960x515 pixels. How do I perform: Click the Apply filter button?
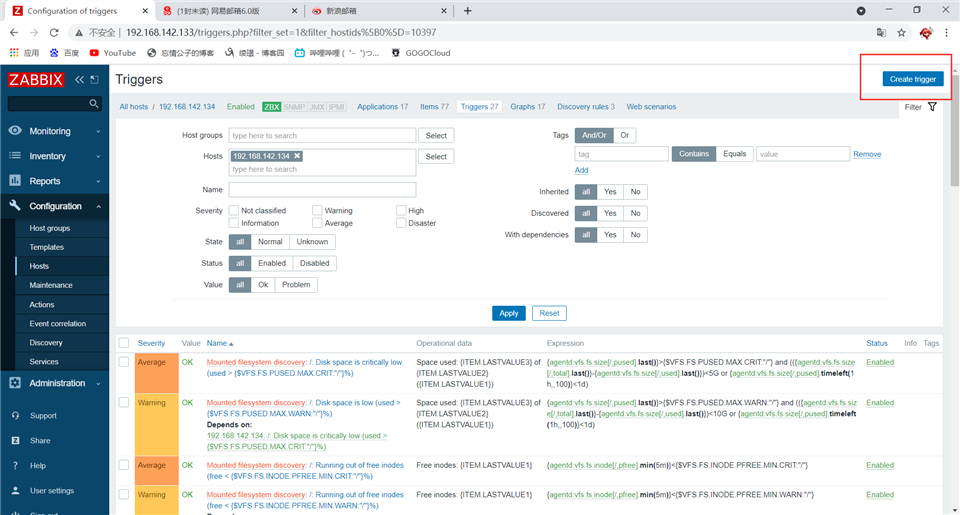click(509, 313)
